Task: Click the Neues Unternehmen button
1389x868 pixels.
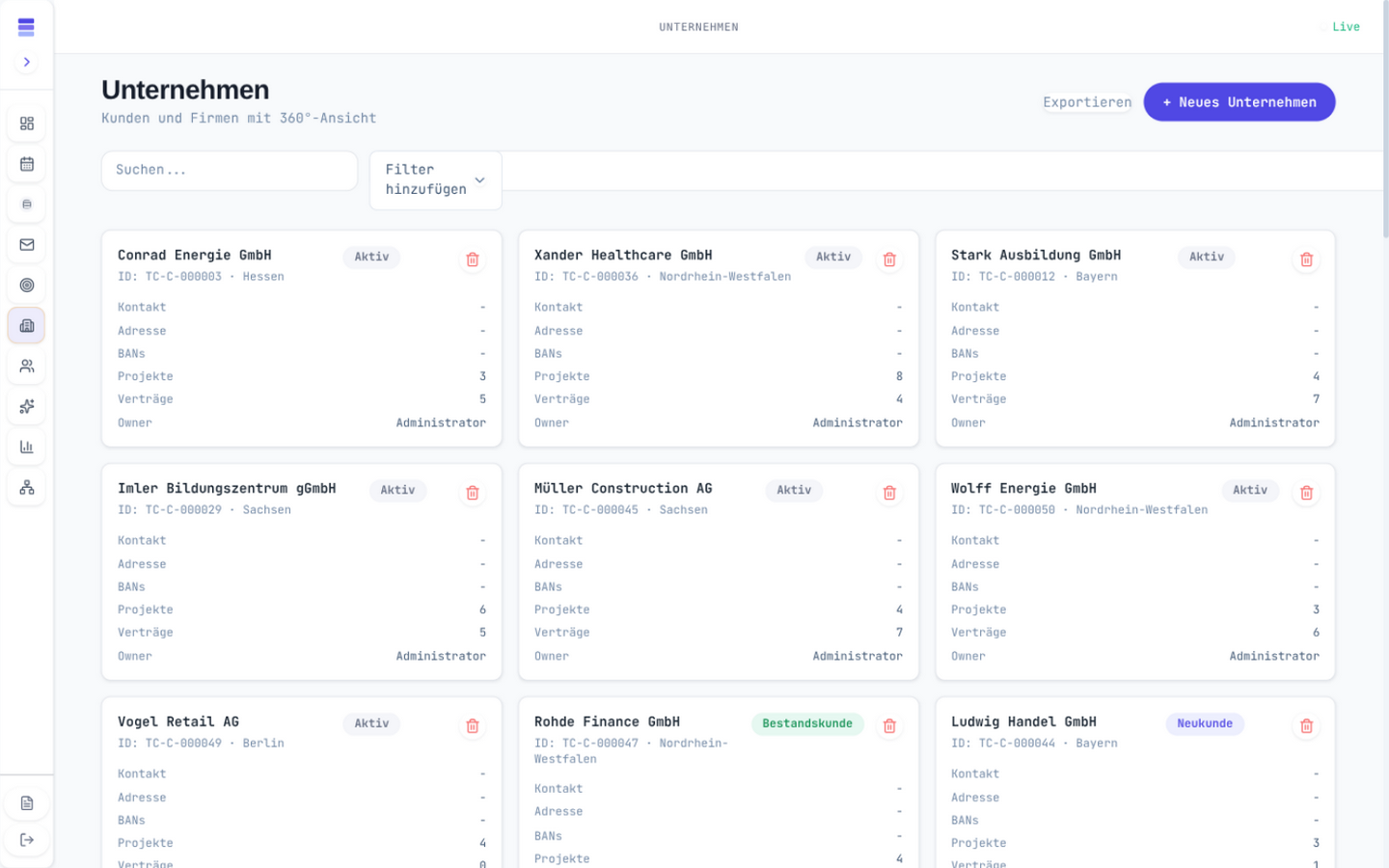Action: coord(1239,102)
